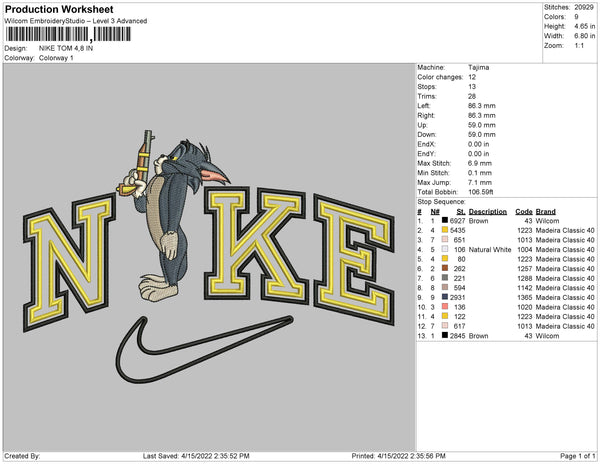The width and height of the screenshot is (600, 464).
Task: Click the barcode at the top
Action: point(68,34)
